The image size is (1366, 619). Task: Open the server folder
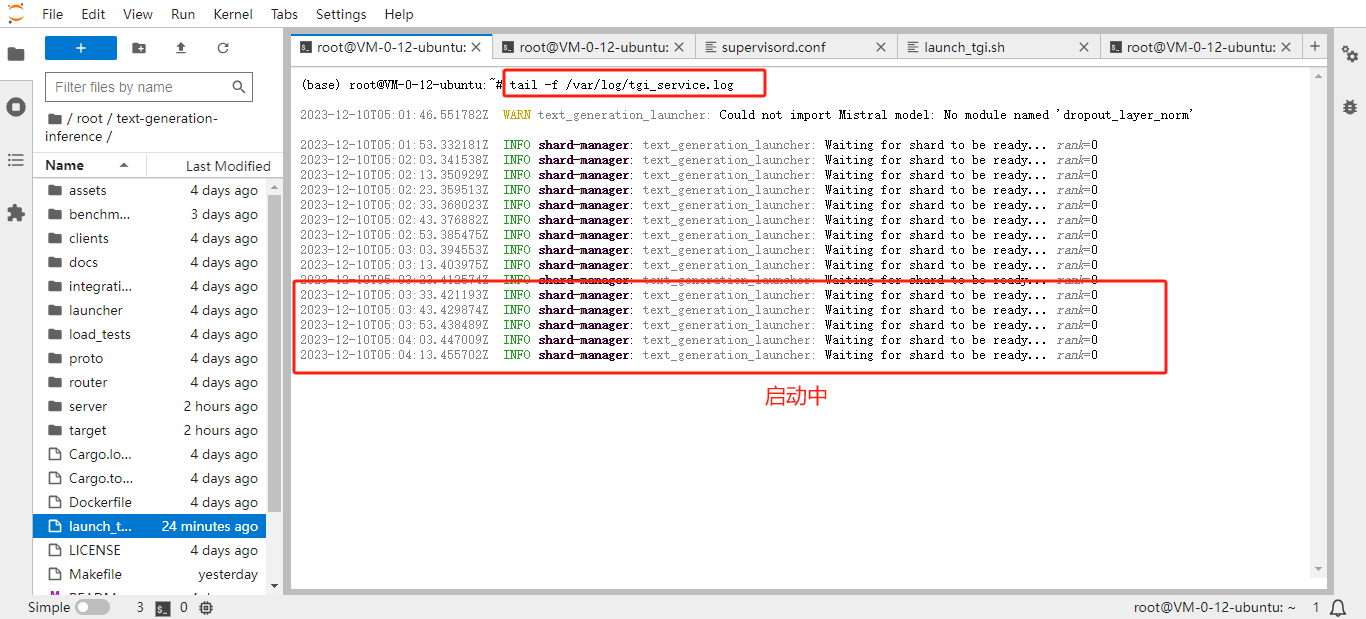pyautogui.click(x=150, y=406)
